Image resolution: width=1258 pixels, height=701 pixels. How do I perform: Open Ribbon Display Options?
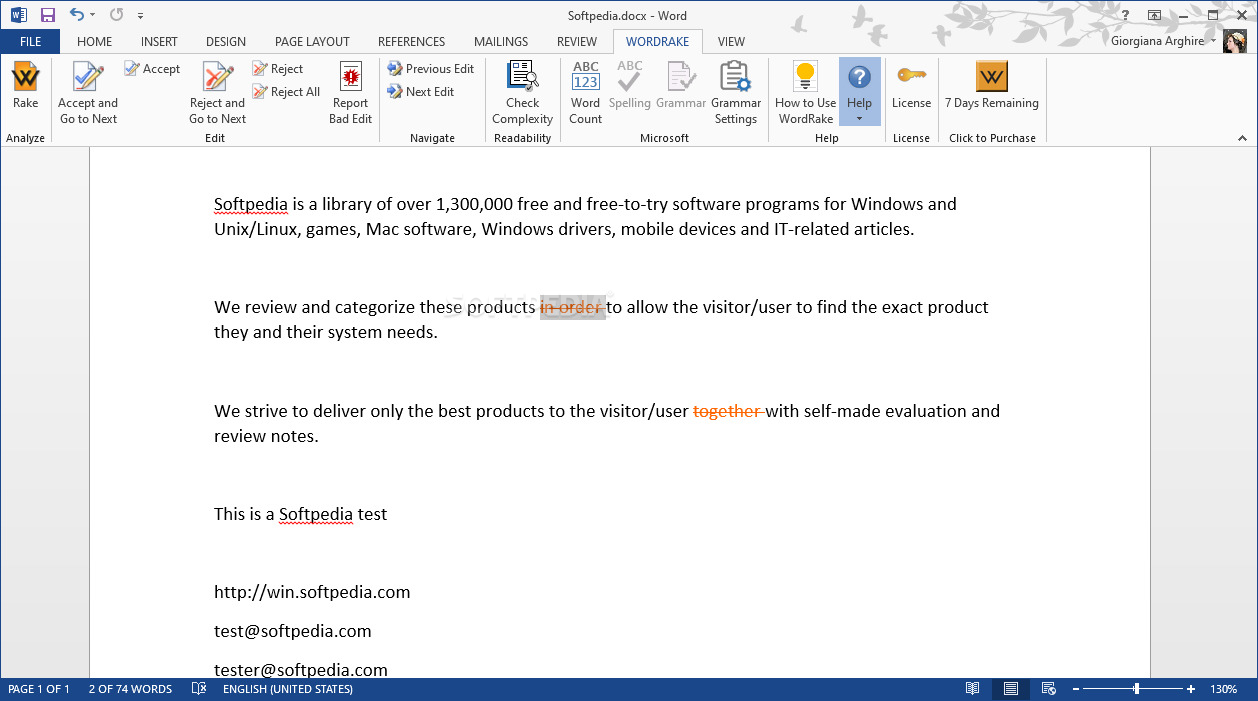tap(1155, 15)
